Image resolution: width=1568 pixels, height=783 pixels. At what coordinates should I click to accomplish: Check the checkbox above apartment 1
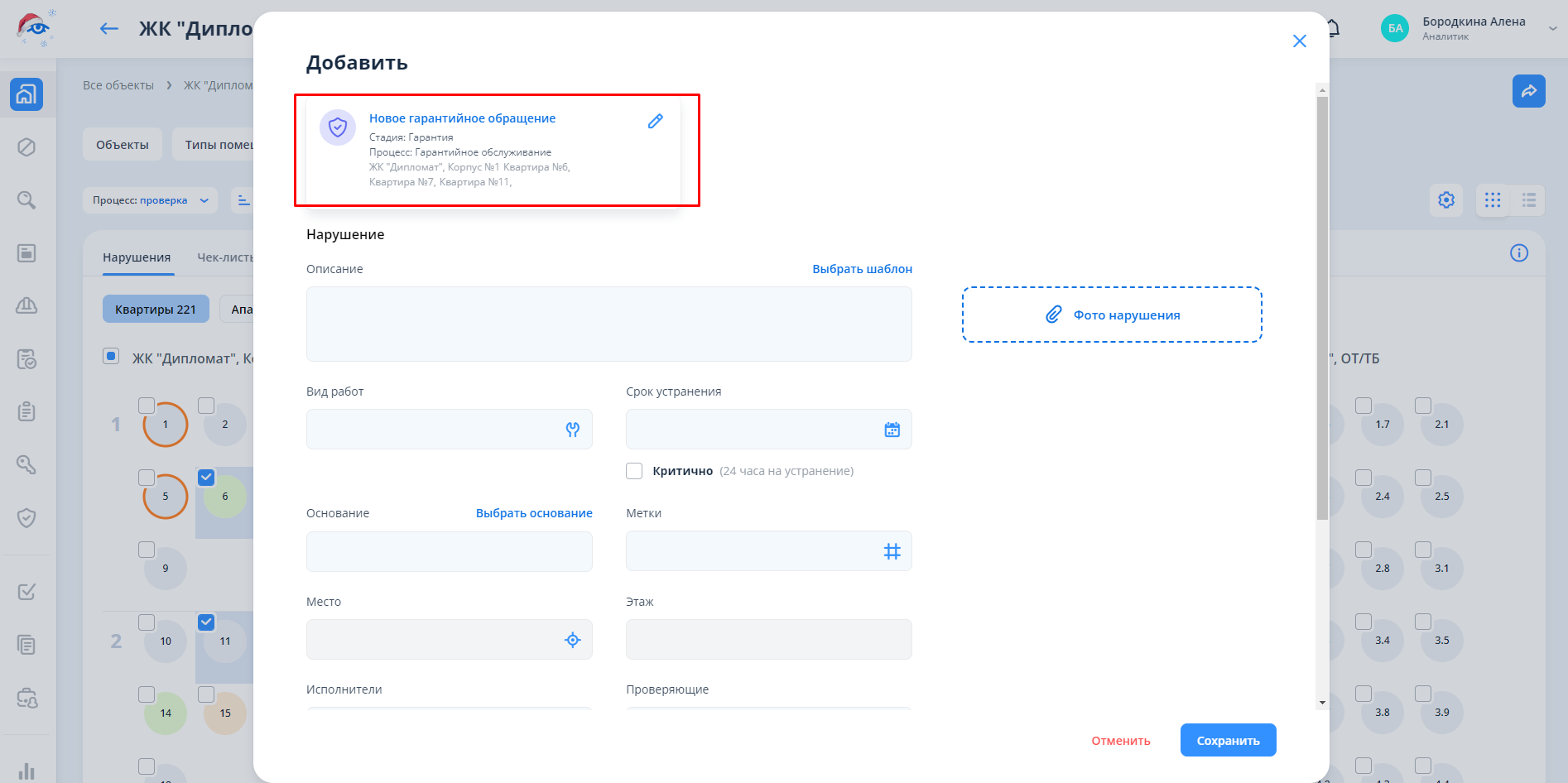(147, 406)
